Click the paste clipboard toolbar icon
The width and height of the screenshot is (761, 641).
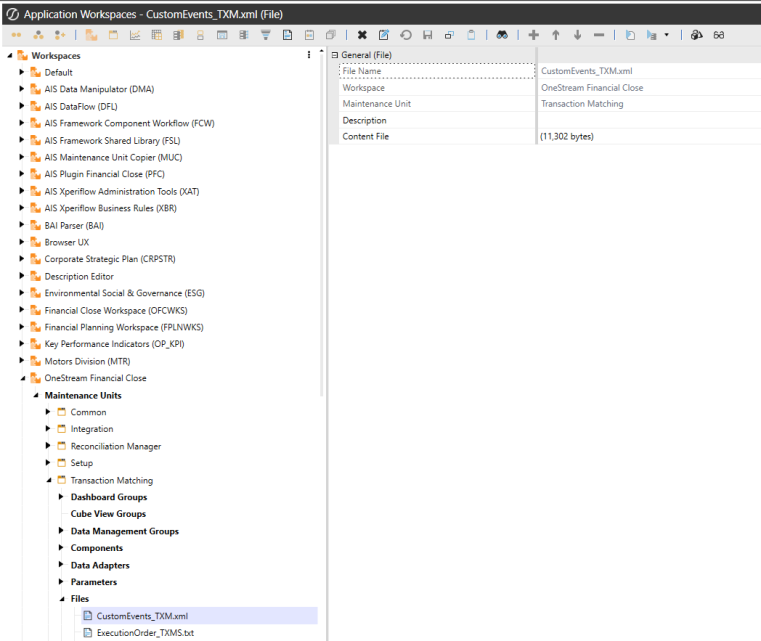point(471,35)
